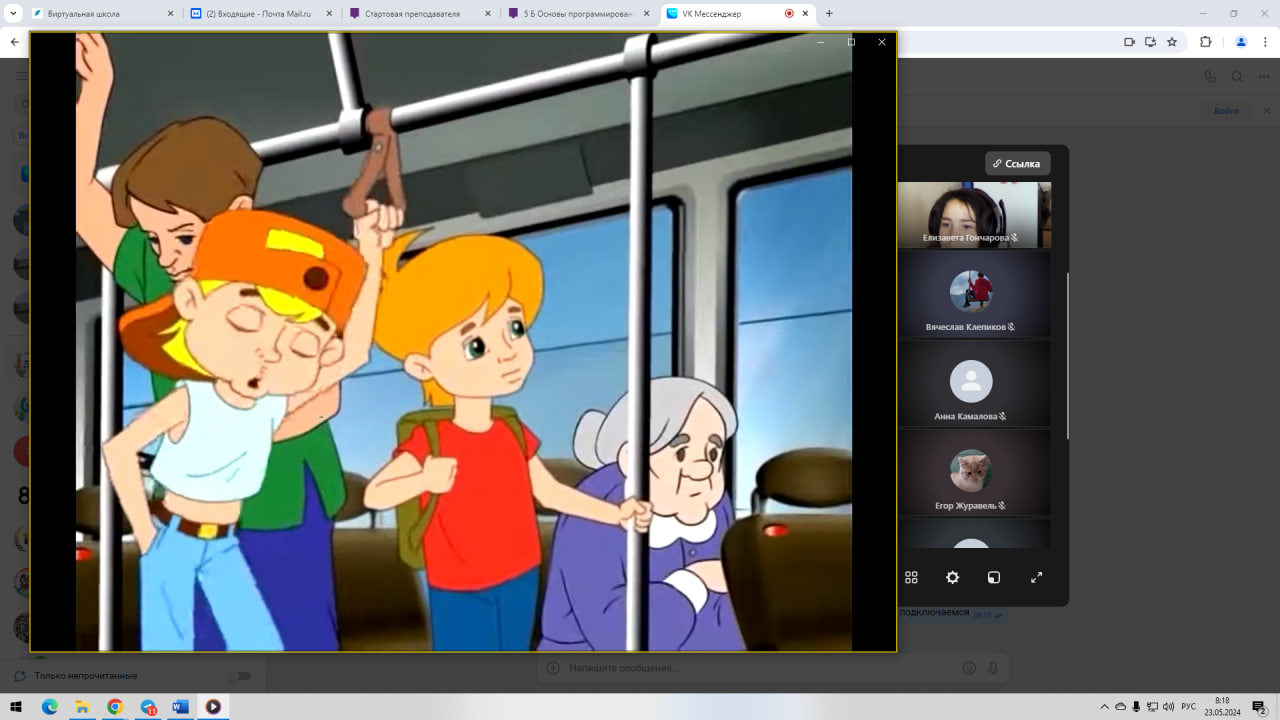1280x720 pixels.
Task: Select Вячеслав Клепиков participant tile
Action: 974,294
